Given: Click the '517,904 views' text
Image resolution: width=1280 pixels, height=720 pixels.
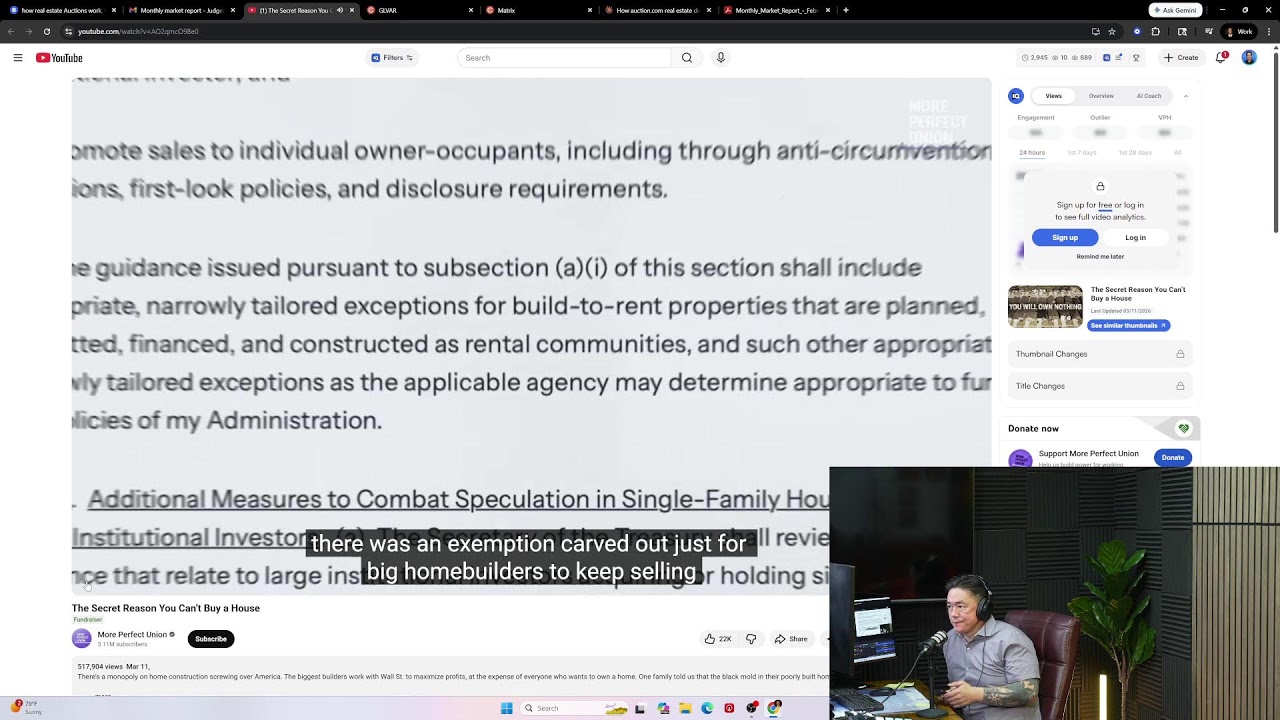Looking at the screenshot, I should tap(100, 666).
